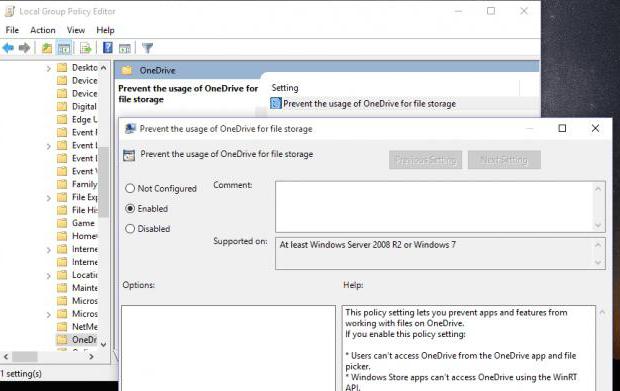Screen dimensions: 620x391
Task: Click the Comment box scroll down arrow
Action: tap(598, 225)
